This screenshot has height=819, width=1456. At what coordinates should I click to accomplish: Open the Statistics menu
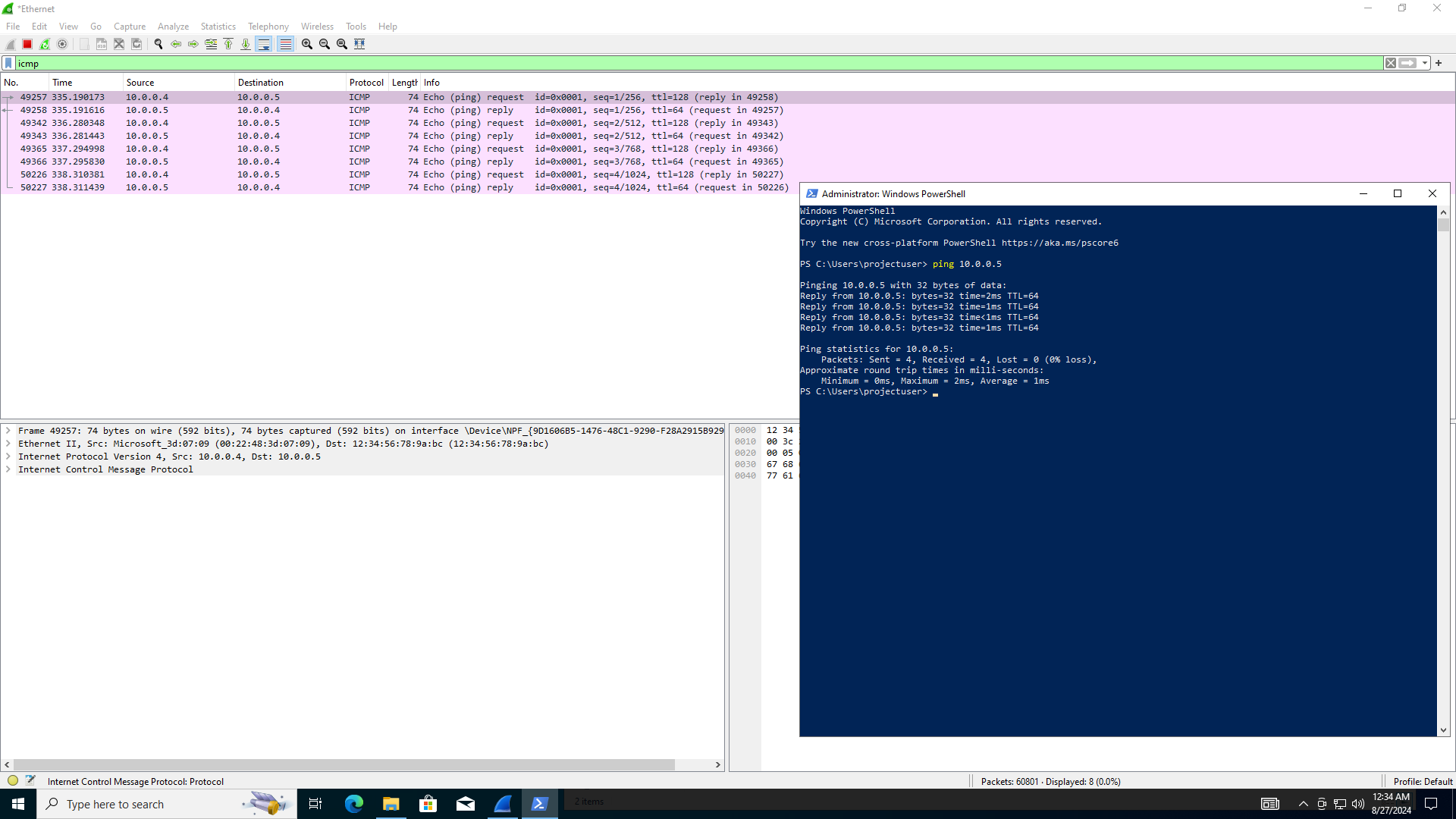tap(218, 26)
